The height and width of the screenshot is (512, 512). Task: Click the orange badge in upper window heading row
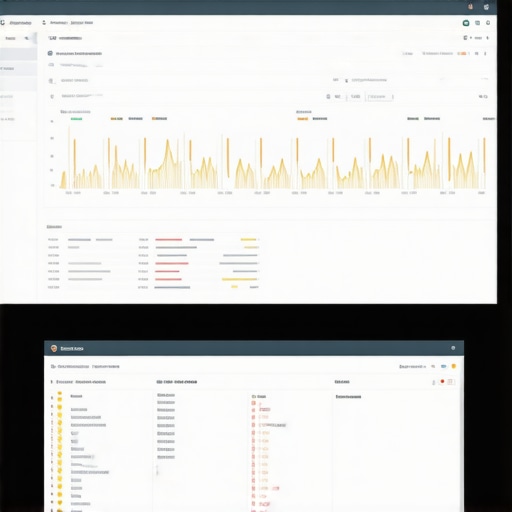click(x=462, y=53)
